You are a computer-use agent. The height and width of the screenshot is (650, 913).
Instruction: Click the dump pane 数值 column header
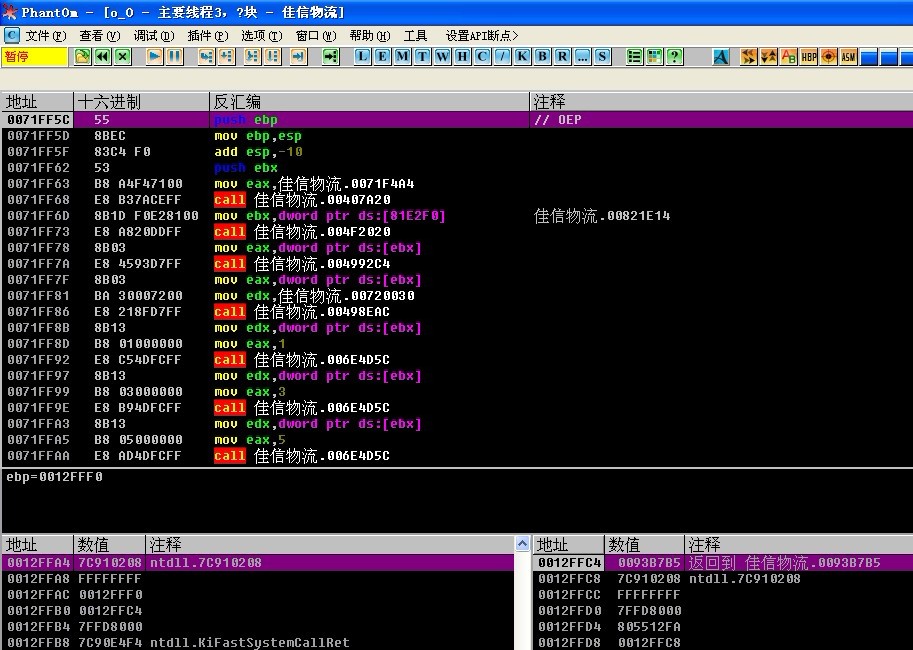[109, 545]
